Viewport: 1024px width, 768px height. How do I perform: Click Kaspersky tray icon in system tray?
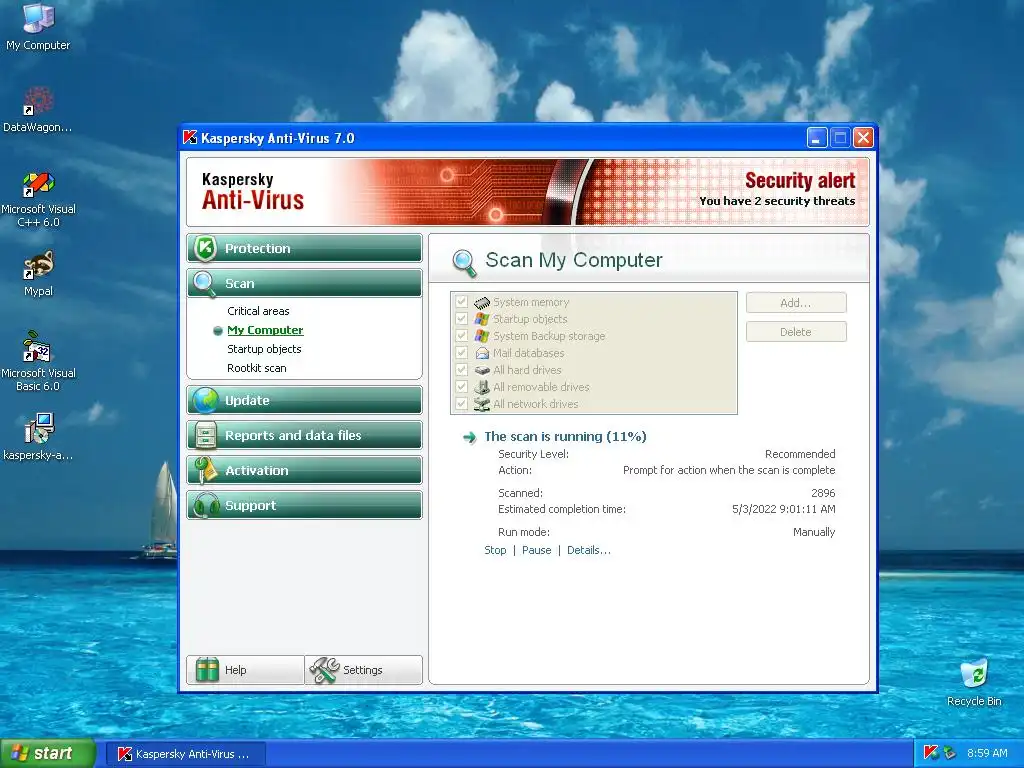point(931,752)
